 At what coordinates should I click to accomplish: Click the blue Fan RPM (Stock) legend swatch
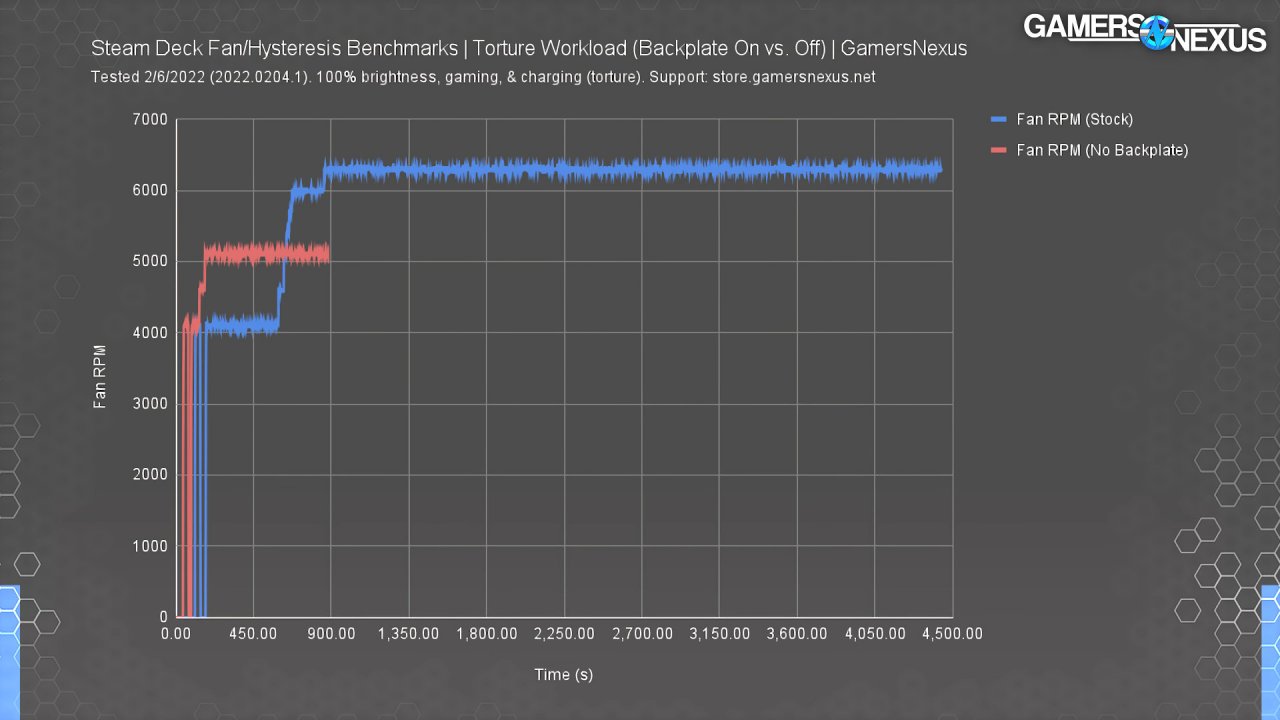tap(999, 119)
